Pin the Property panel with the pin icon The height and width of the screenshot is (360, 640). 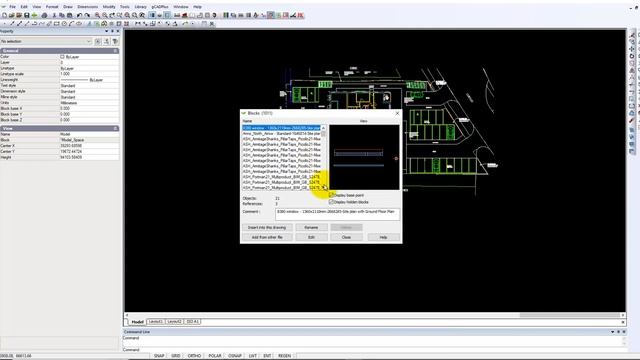[113, 31]
